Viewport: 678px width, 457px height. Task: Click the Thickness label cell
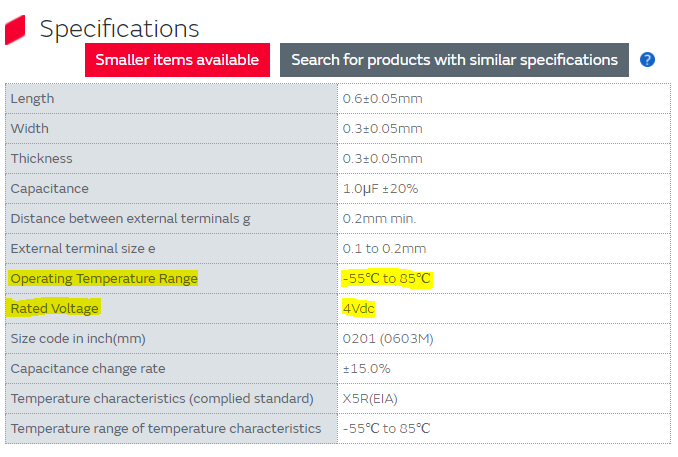point(171,158)
